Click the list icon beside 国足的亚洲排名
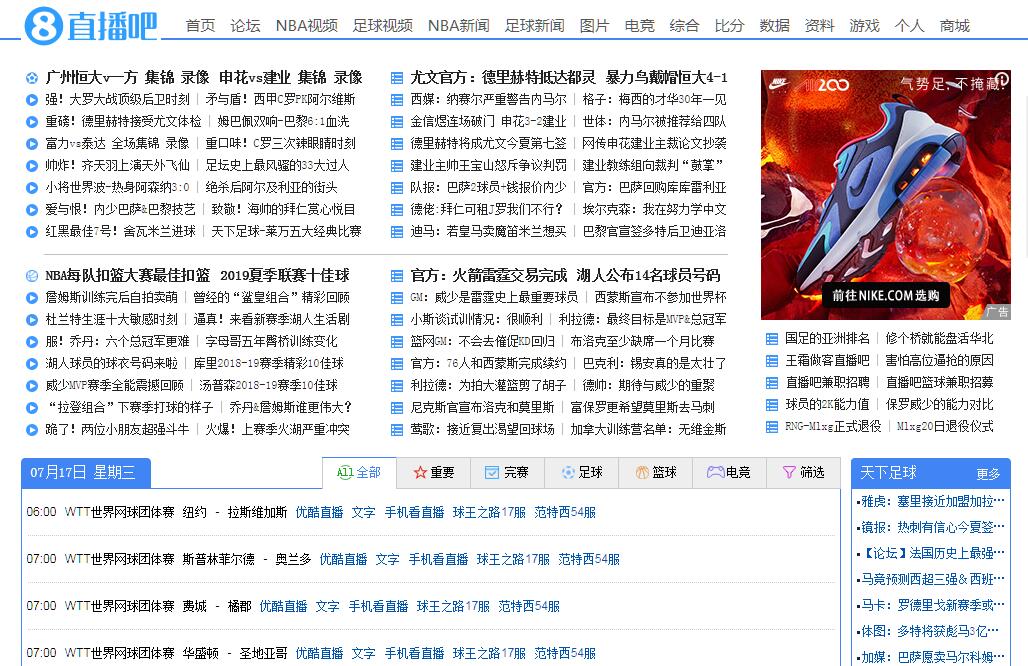The width and height of the screenshot is (1028, 666). 771,339
